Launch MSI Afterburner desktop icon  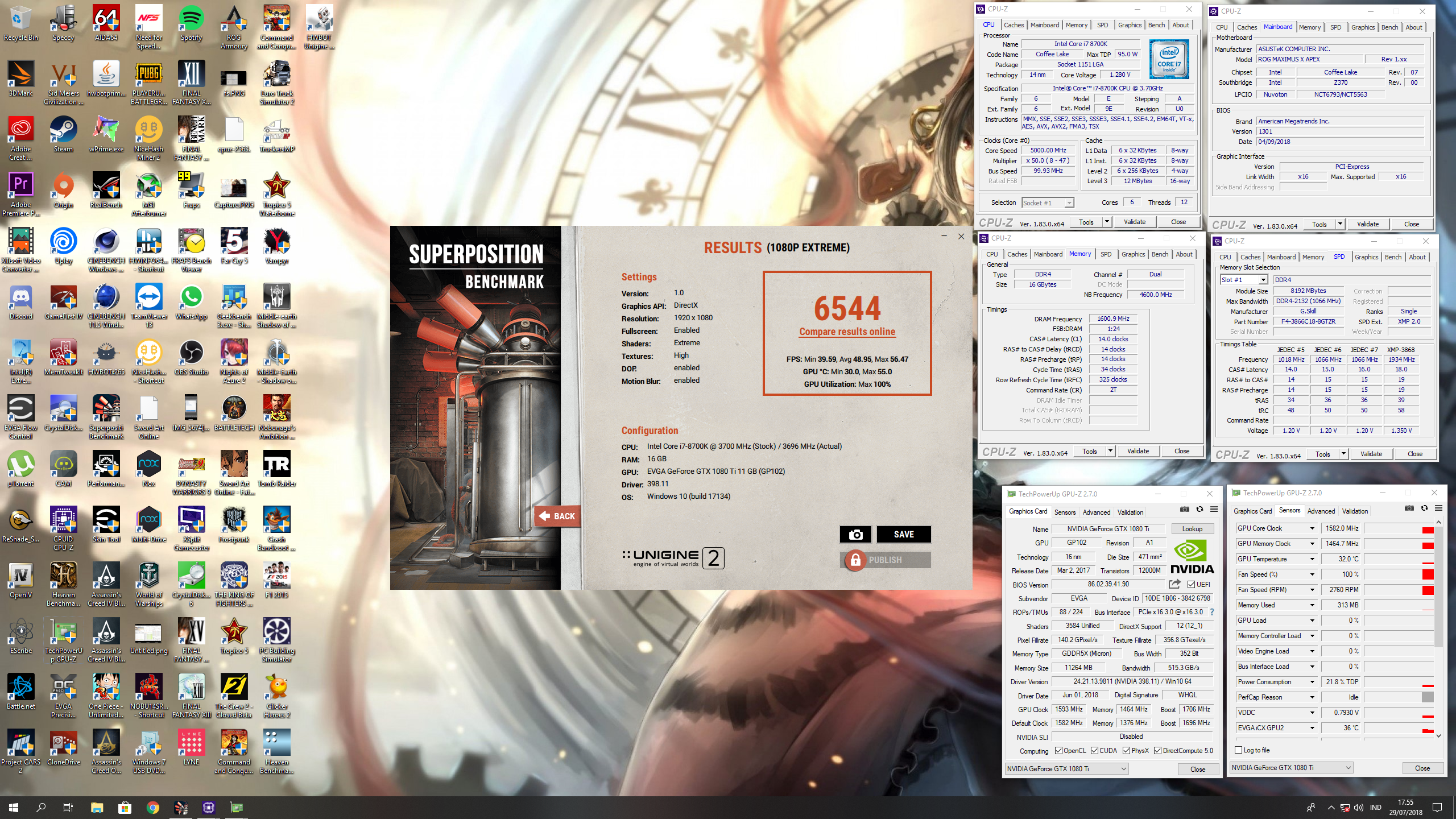(x=148, y=194)
